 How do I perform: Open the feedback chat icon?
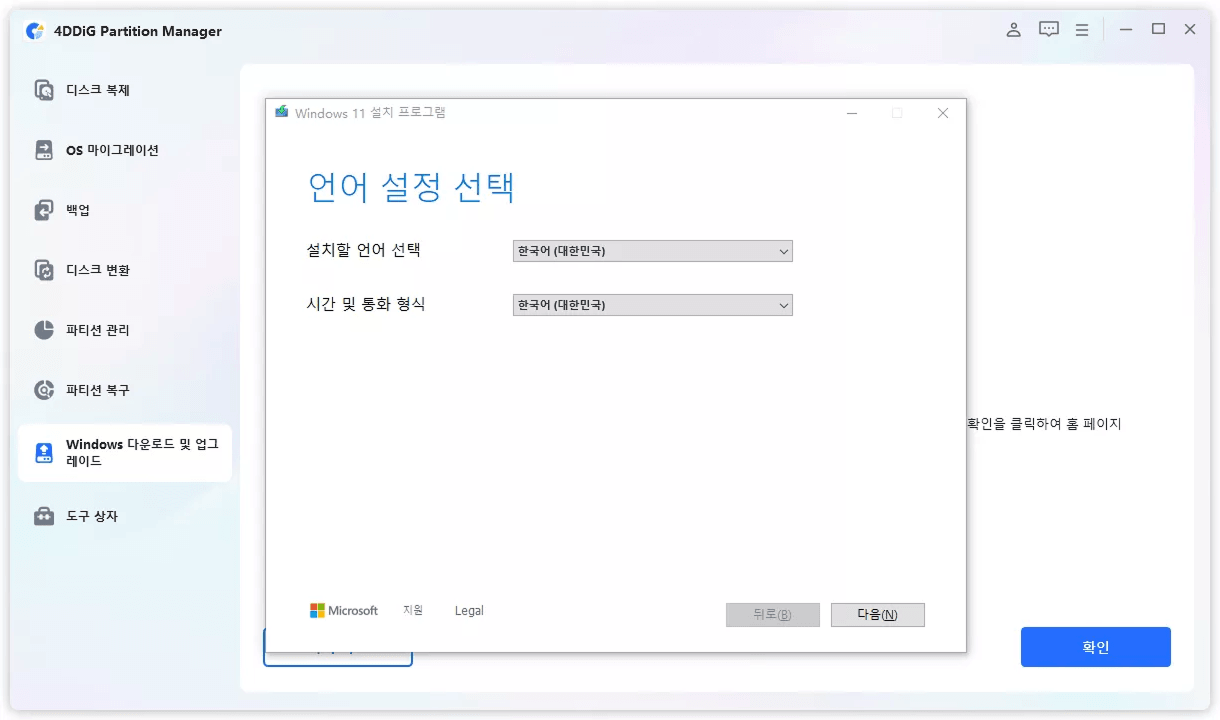click(1048, 29)
